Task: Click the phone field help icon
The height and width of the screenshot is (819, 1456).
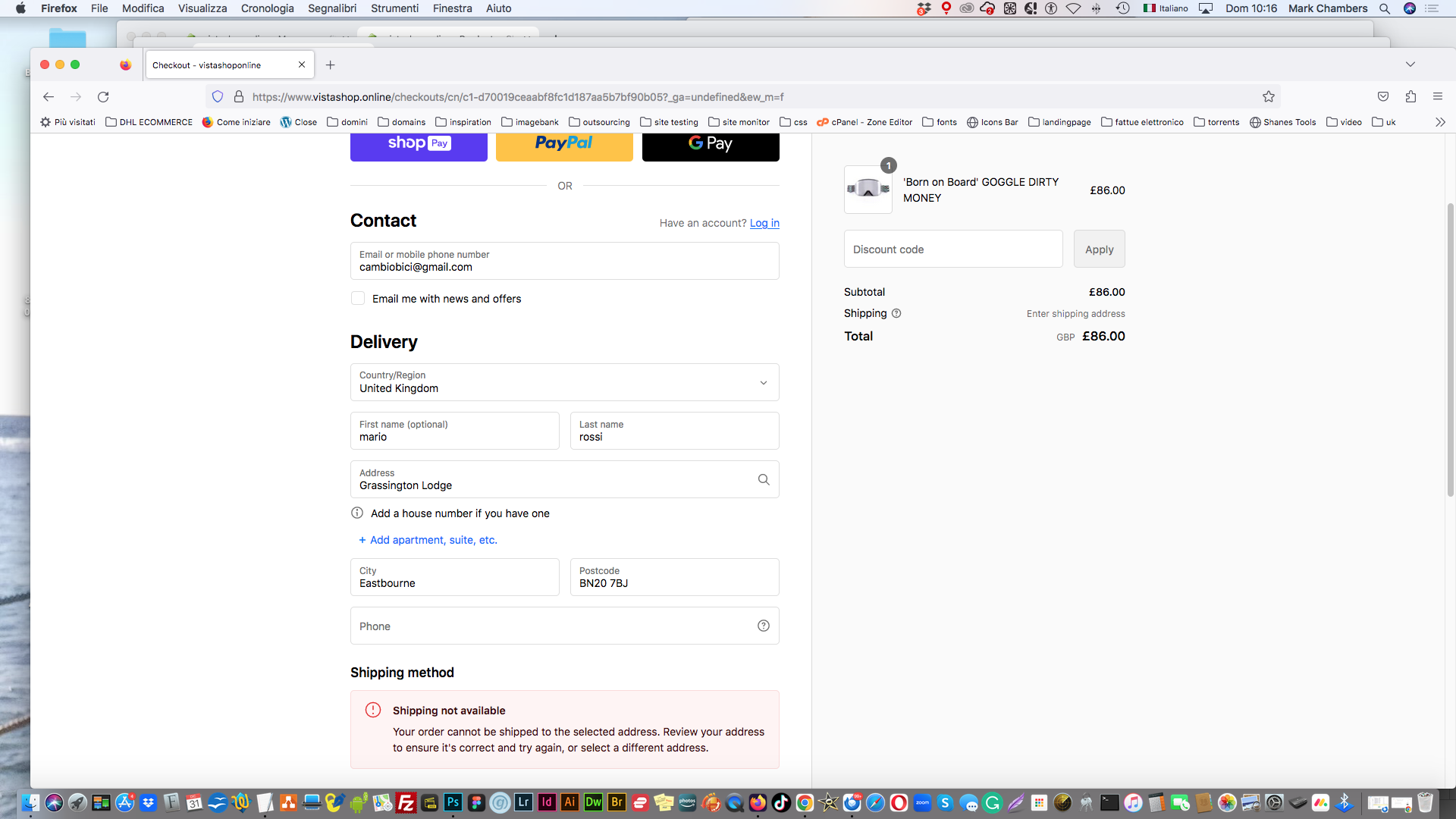Action: (x=764, y=626)
